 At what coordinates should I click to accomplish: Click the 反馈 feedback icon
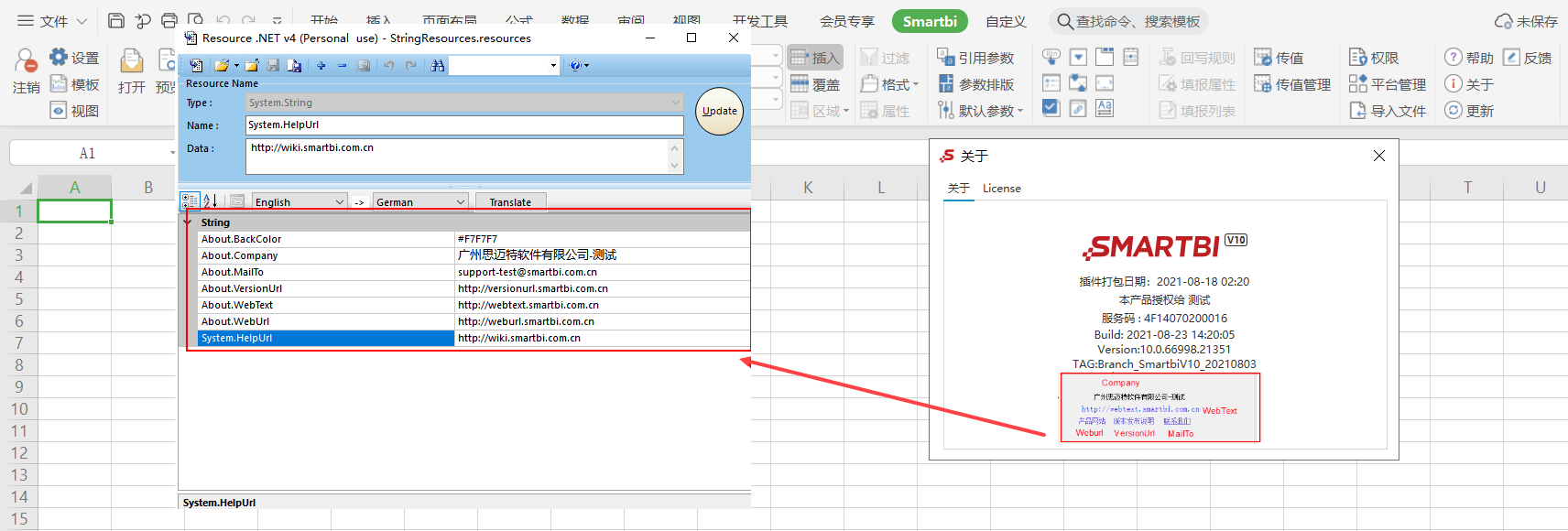(x=1511, y=57)
